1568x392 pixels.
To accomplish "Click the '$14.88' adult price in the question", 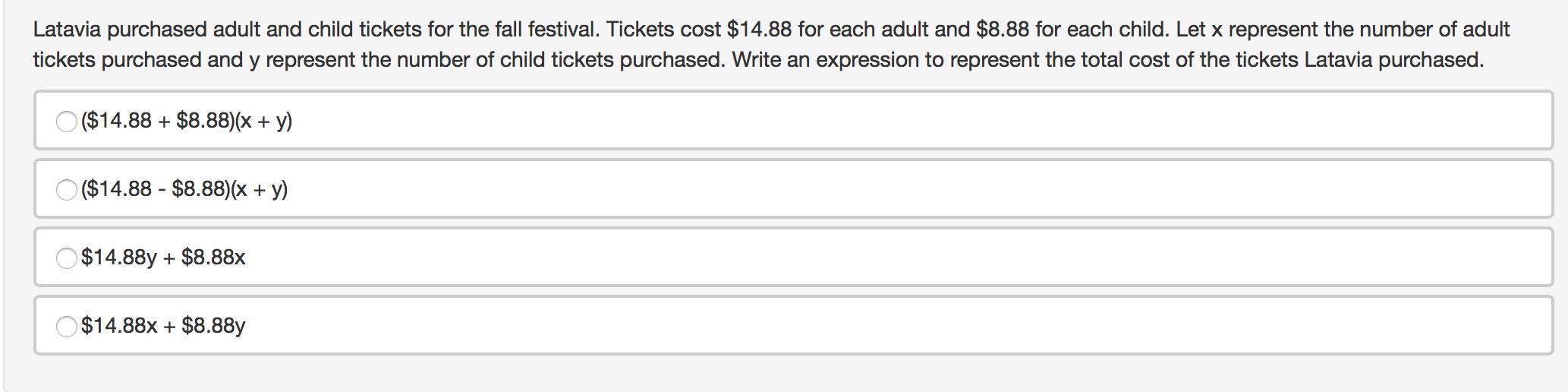I will [758, 30].
